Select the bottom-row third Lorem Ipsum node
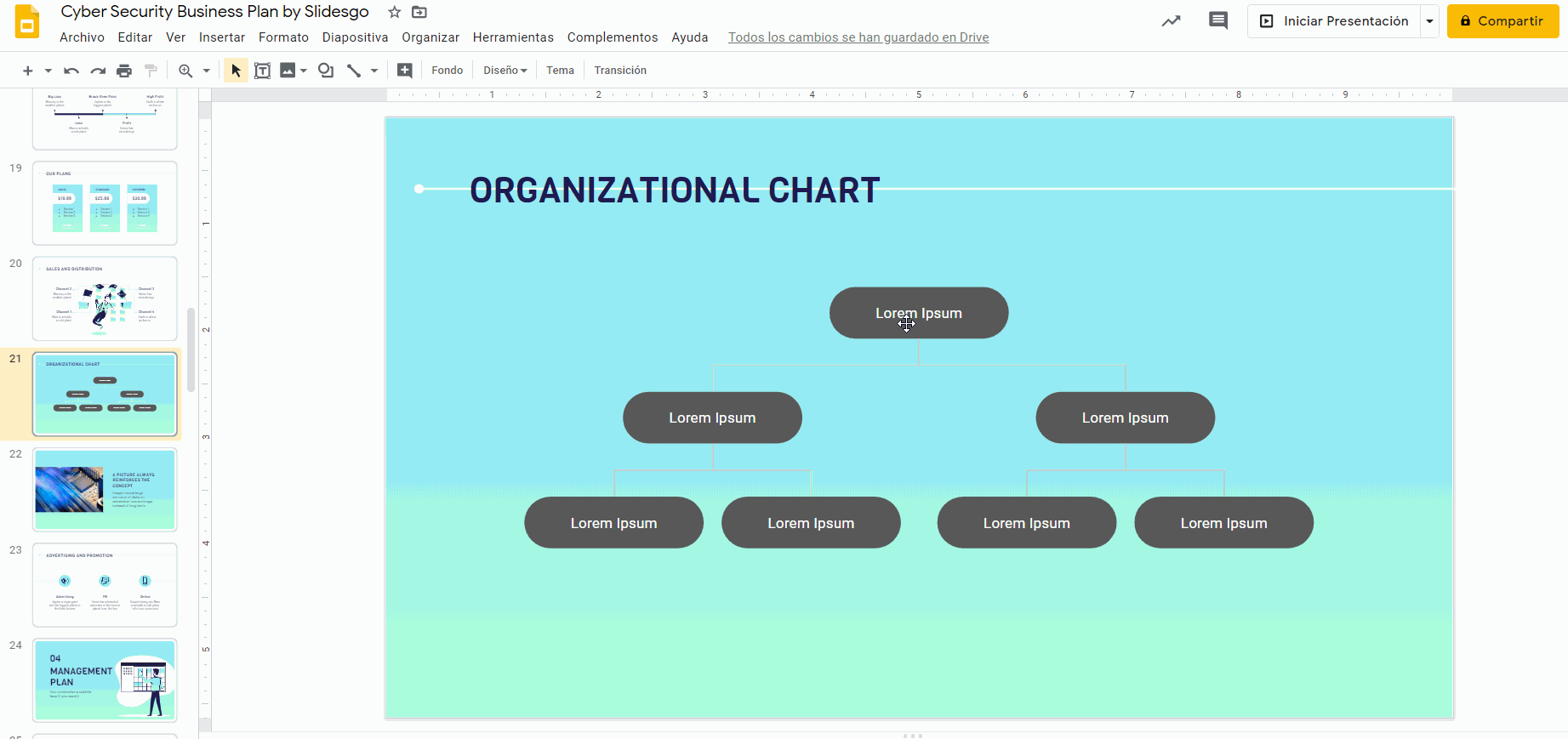Screen dimensions: 1568x739 [1027, 523]
